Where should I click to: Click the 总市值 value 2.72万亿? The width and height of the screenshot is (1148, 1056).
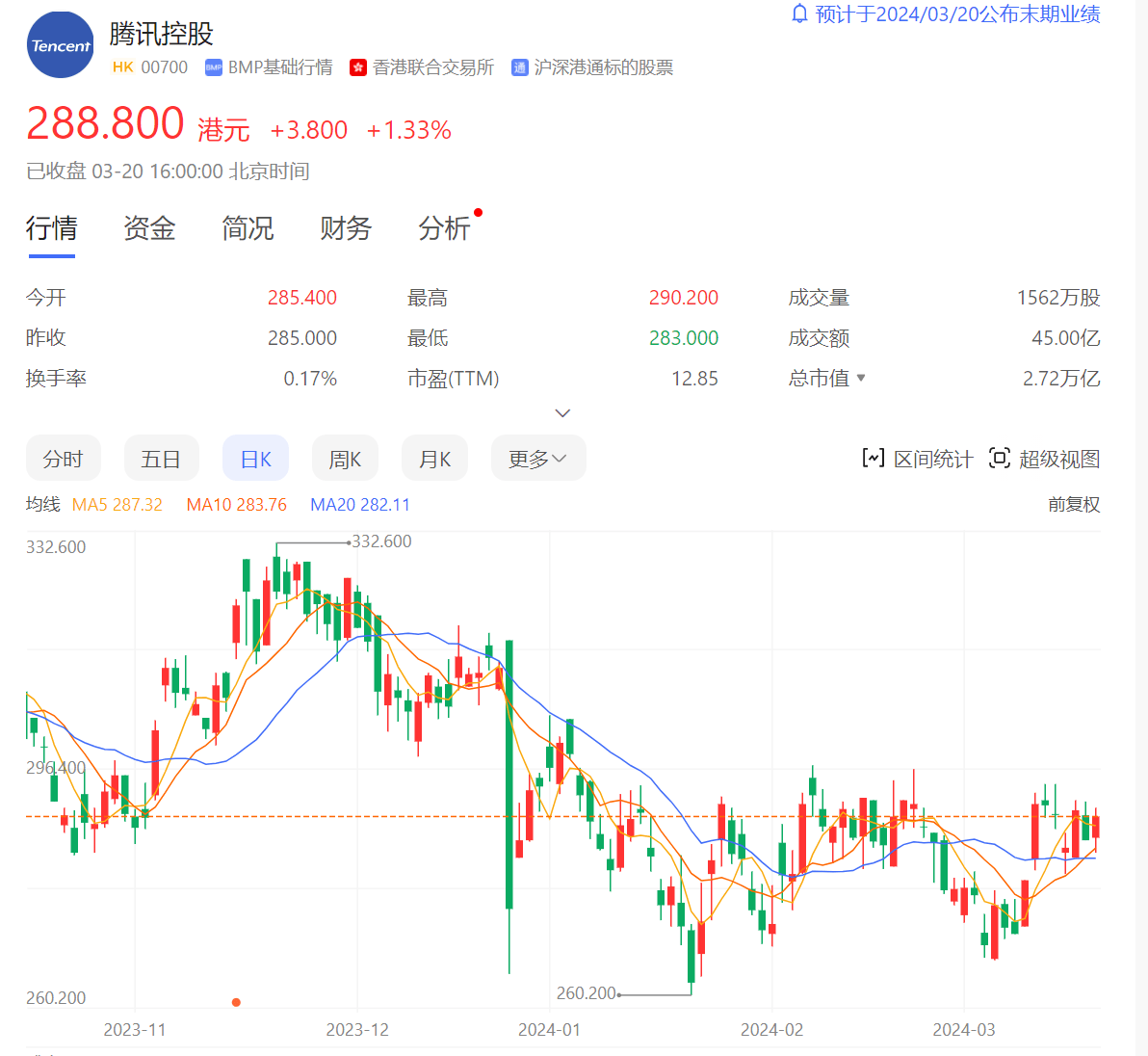pos(1061,378)
